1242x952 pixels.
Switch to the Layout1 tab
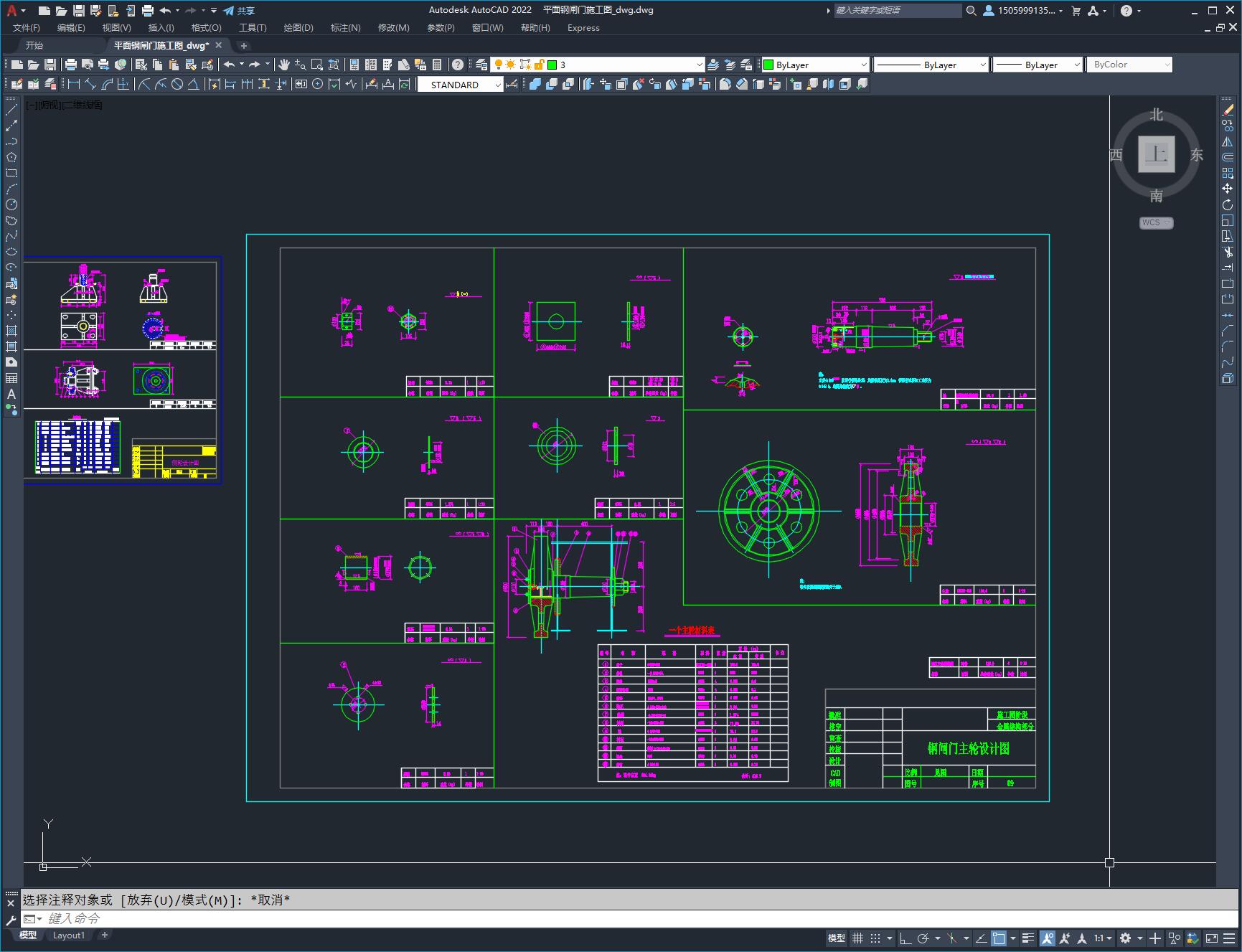[69, 935]
